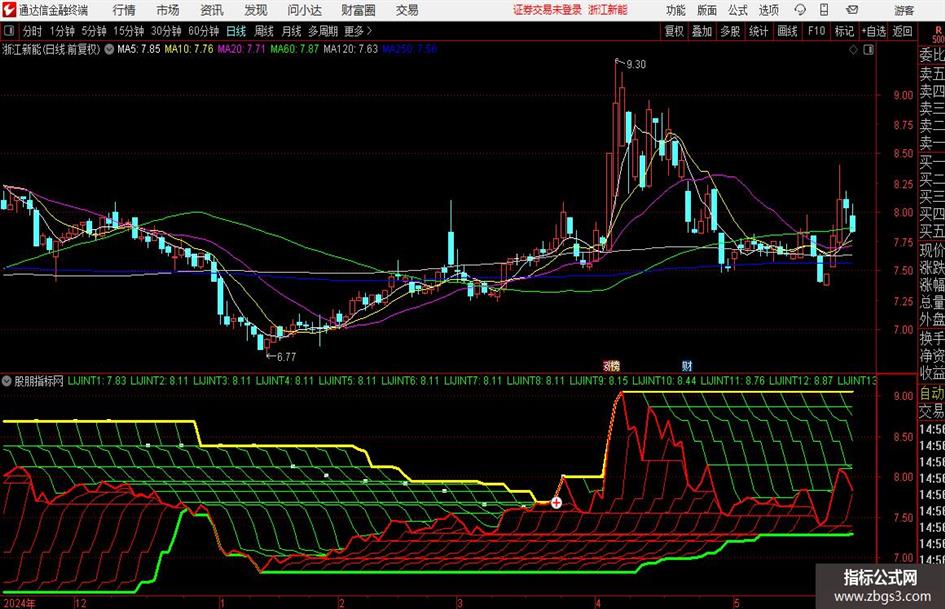Viewport: 945px width, 609px height.
Task: Open the 问小达 menu
Action: (304, 10)
